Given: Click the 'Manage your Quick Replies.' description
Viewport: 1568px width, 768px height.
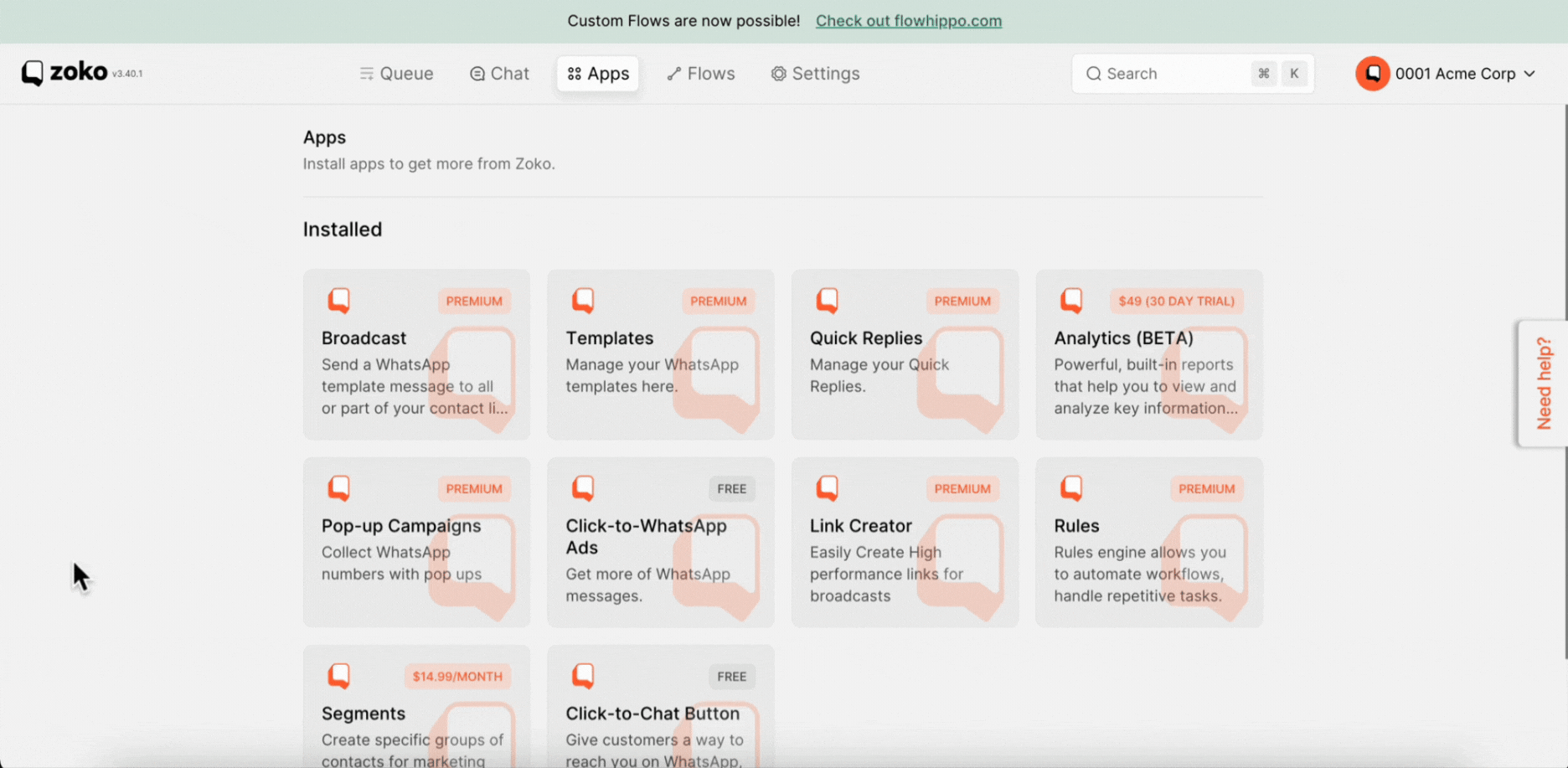Looking at the screenshot, I should coord(879,375).
